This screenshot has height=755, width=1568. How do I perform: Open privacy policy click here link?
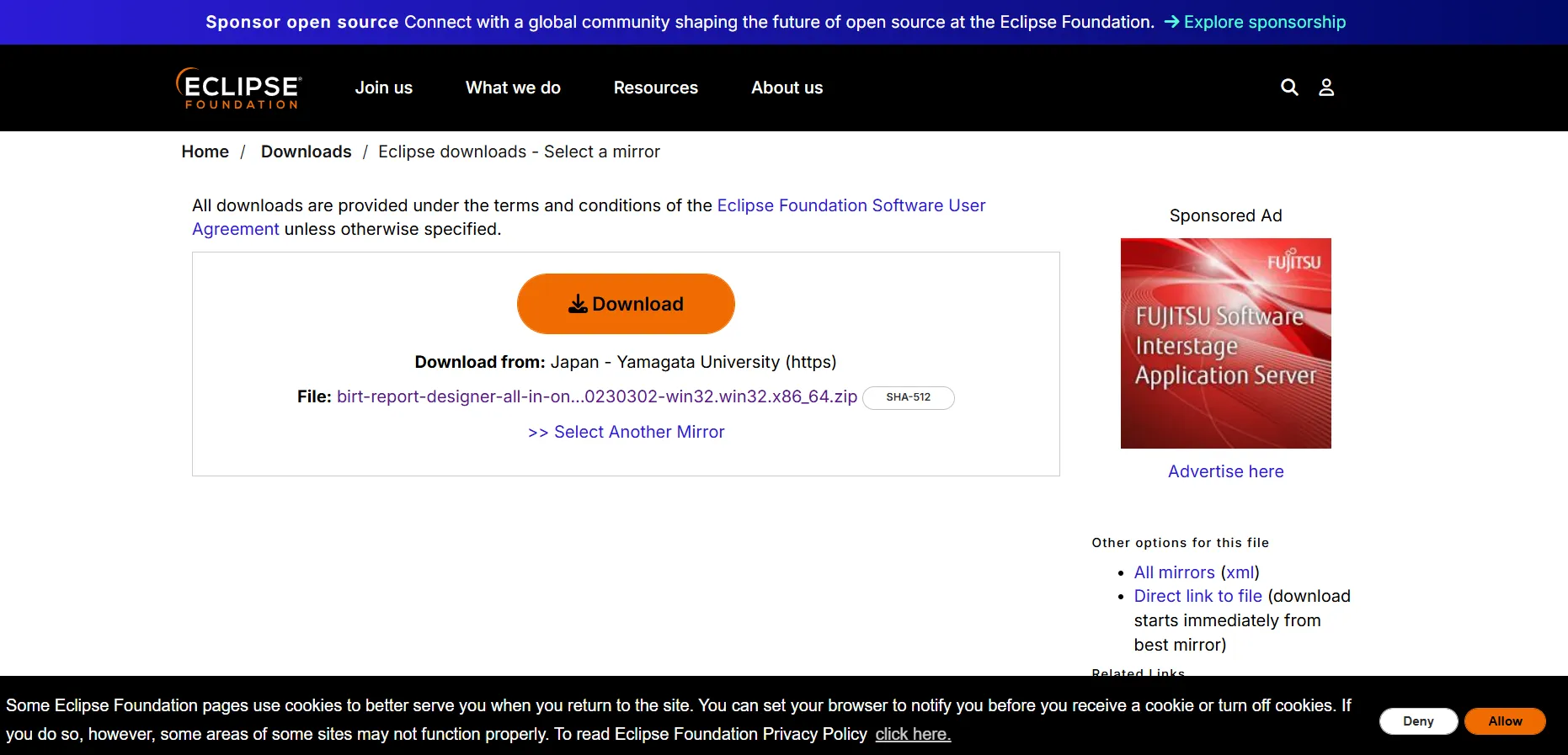pyautogui.click(x=913, y=734)
